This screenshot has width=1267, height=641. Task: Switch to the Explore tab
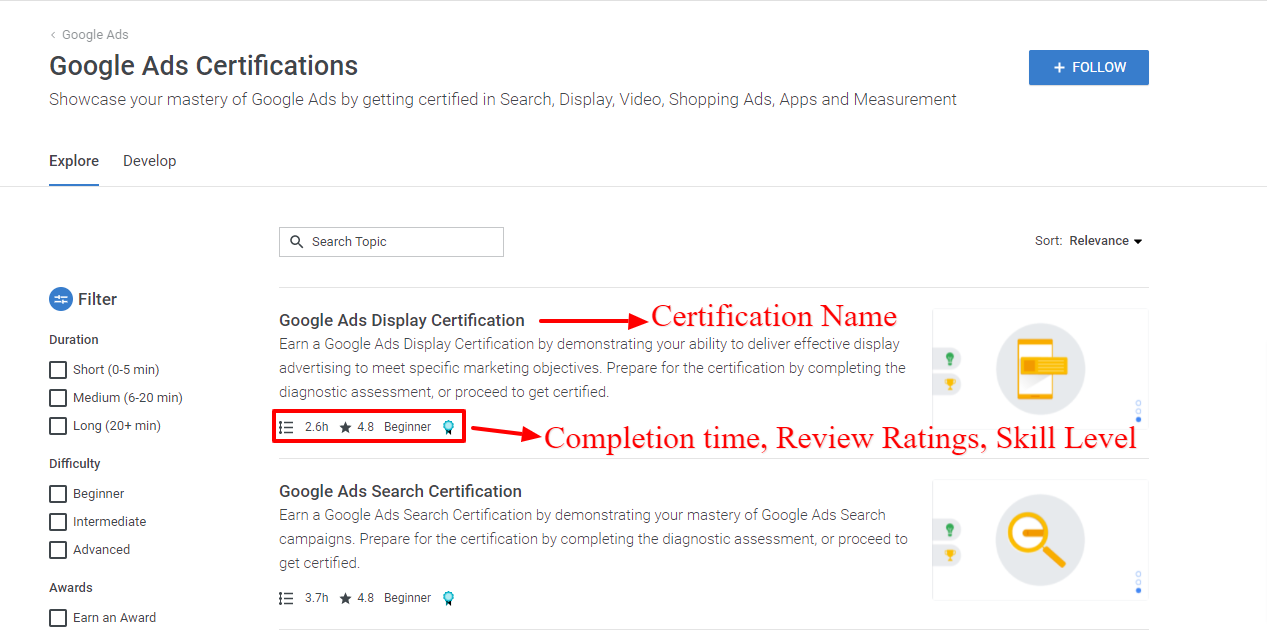[x=74, y=161]
